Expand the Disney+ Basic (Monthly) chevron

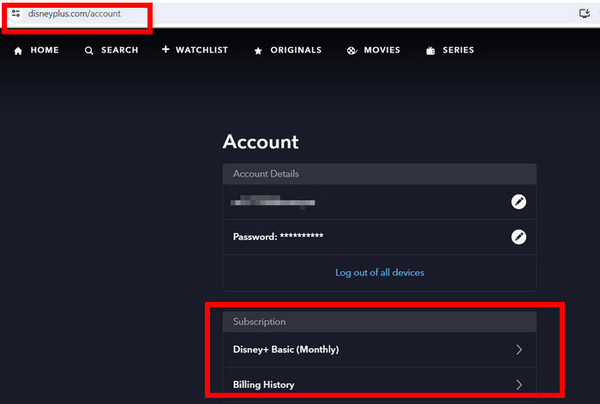click(x=519, y=350)
